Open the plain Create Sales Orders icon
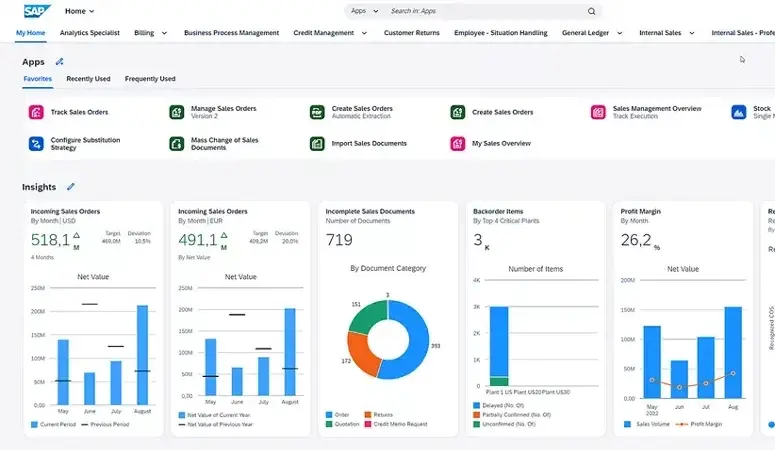 [x=457, y=112]
